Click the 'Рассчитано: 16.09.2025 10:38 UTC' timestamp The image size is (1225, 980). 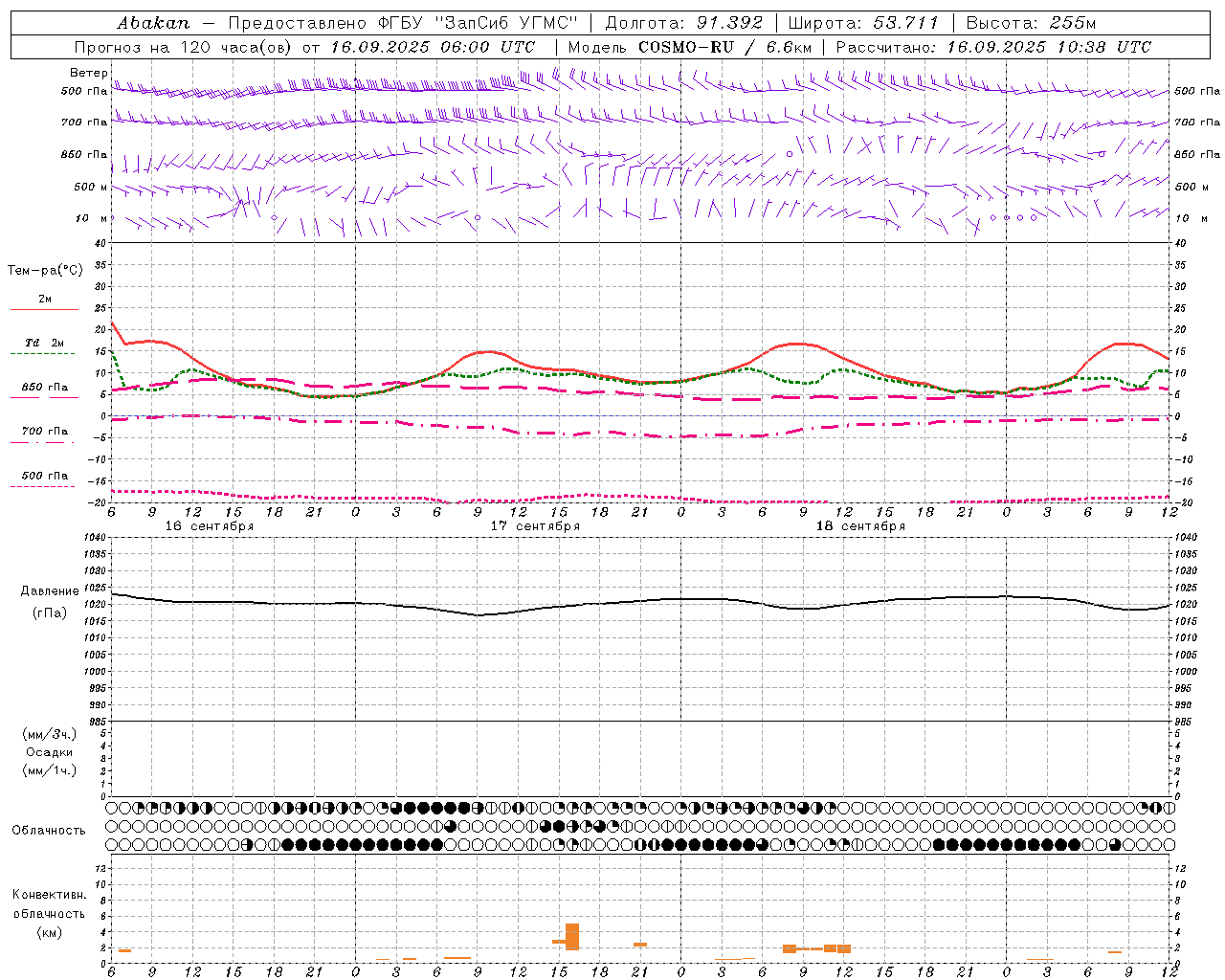(x=993, y=47)
